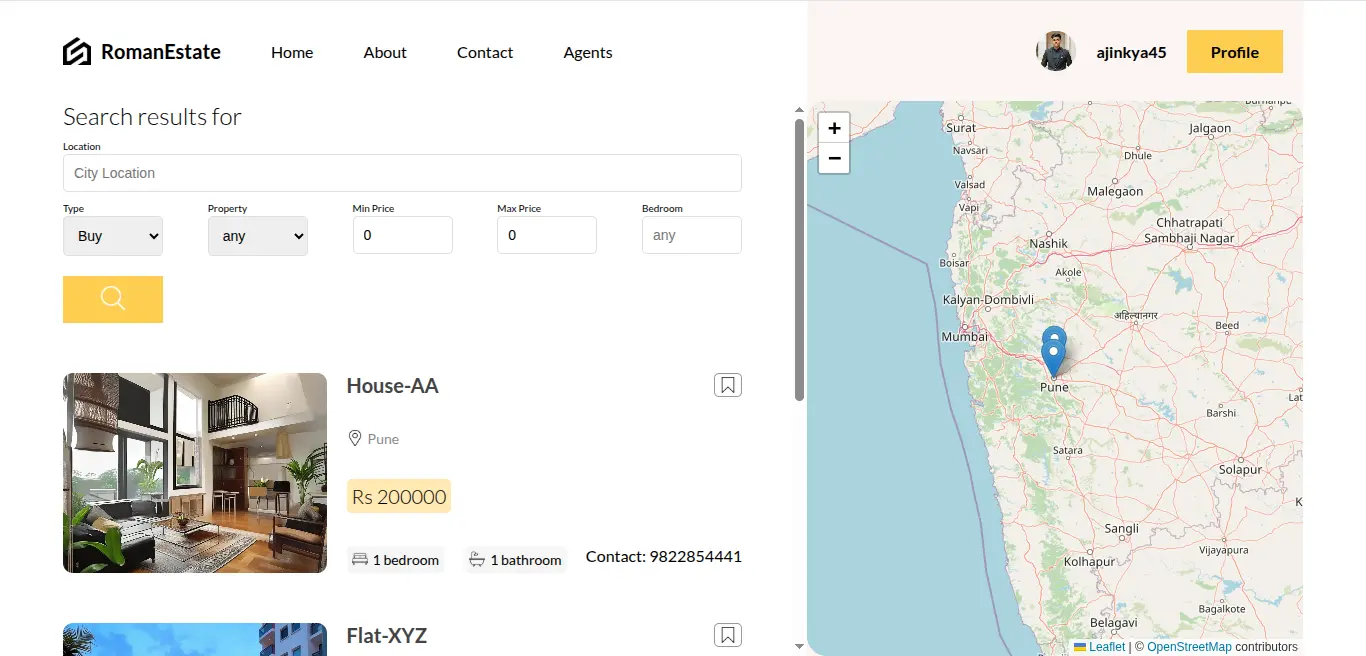1366x656 pixels.
Task: Click the Rs 200000 price tag
Action: click(x=399, y=497)
